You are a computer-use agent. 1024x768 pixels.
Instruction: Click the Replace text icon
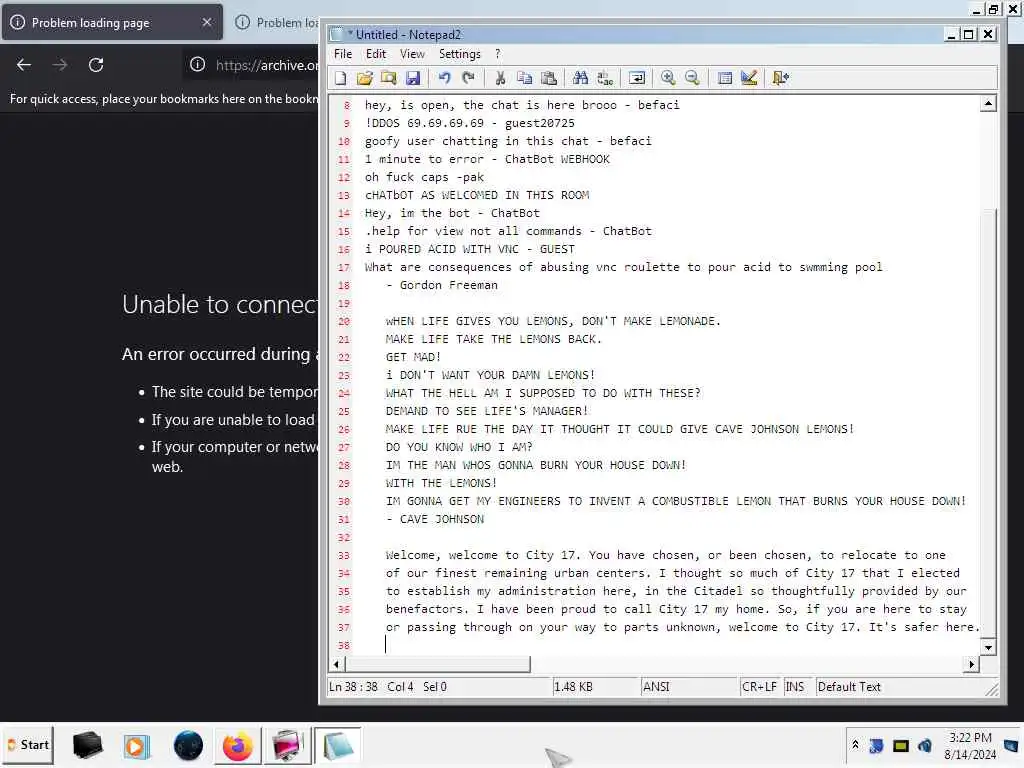click(605, 78)
